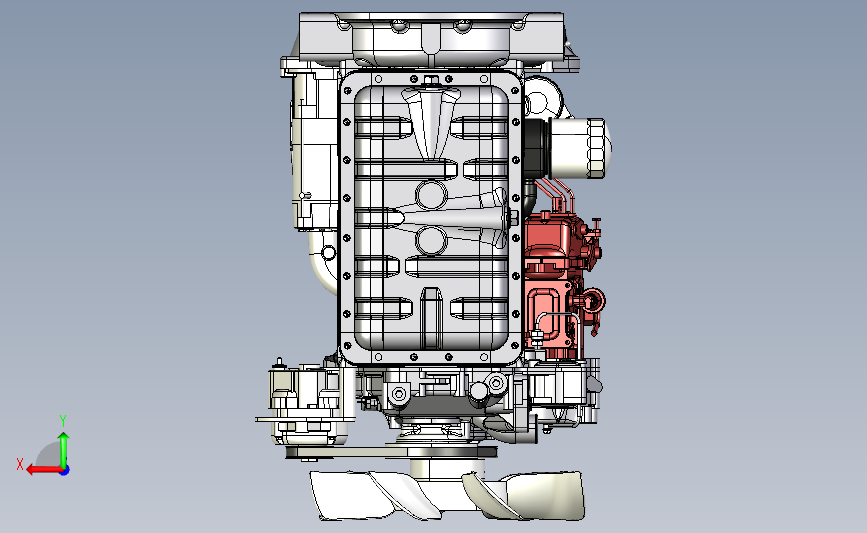Select the cooling fan blades at the bottom
867x533 pixels.
447,495
